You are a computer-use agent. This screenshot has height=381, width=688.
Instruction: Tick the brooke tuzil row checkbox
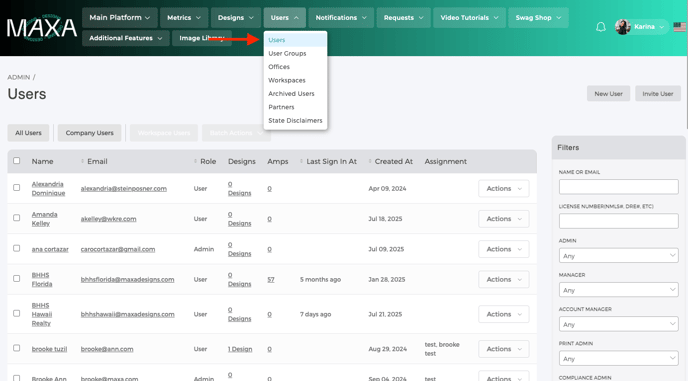pyautogui.click(x=17, y=348)
